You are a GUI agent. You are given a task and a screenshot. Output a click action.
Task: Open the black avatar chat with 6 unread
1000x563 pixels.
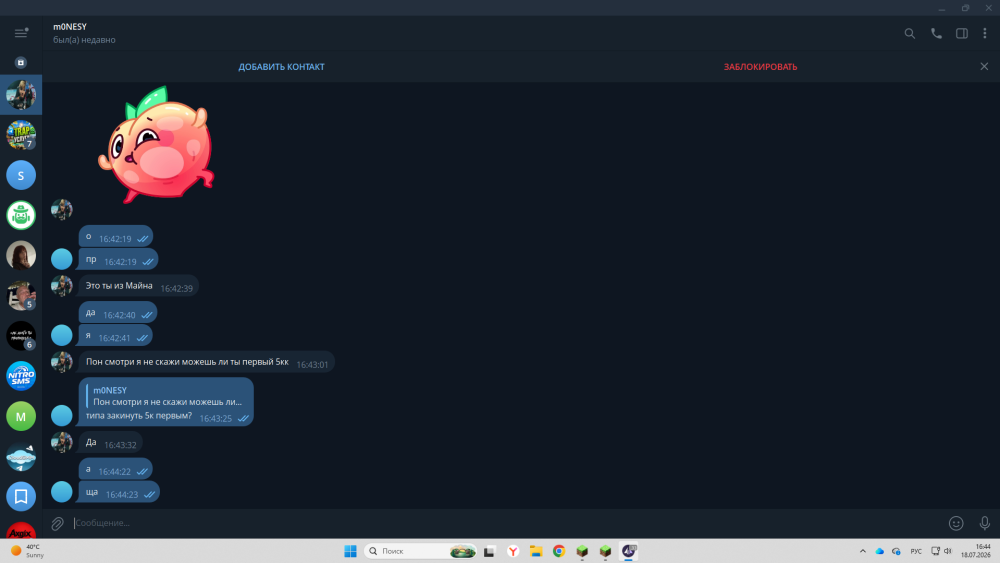pos(21,336)
